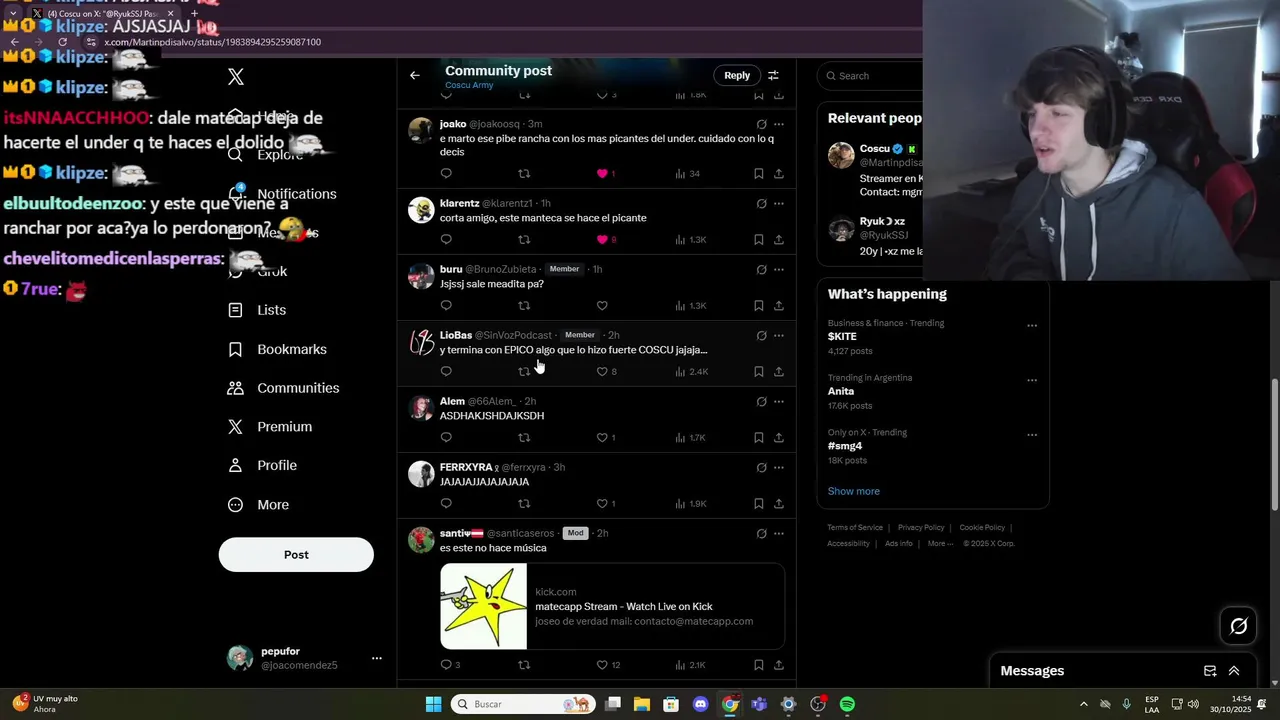Open Communities from the sidebar
The width and height of the screenshot is (1280, 720).
tap(283, 388)
